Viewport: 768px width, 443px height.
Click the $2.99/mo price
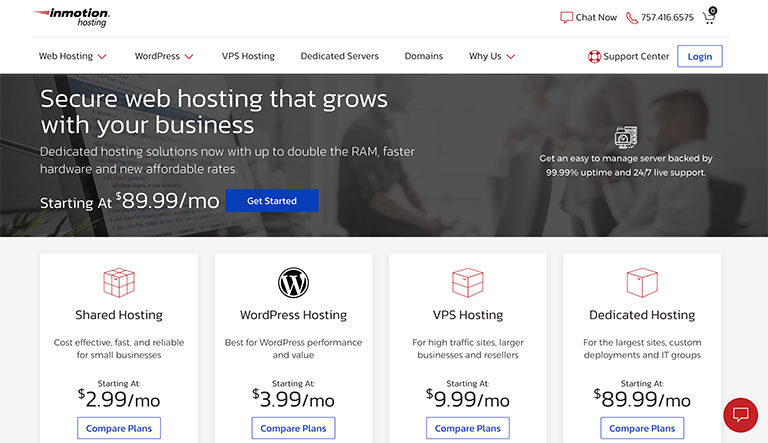click(x=119, y=399)
